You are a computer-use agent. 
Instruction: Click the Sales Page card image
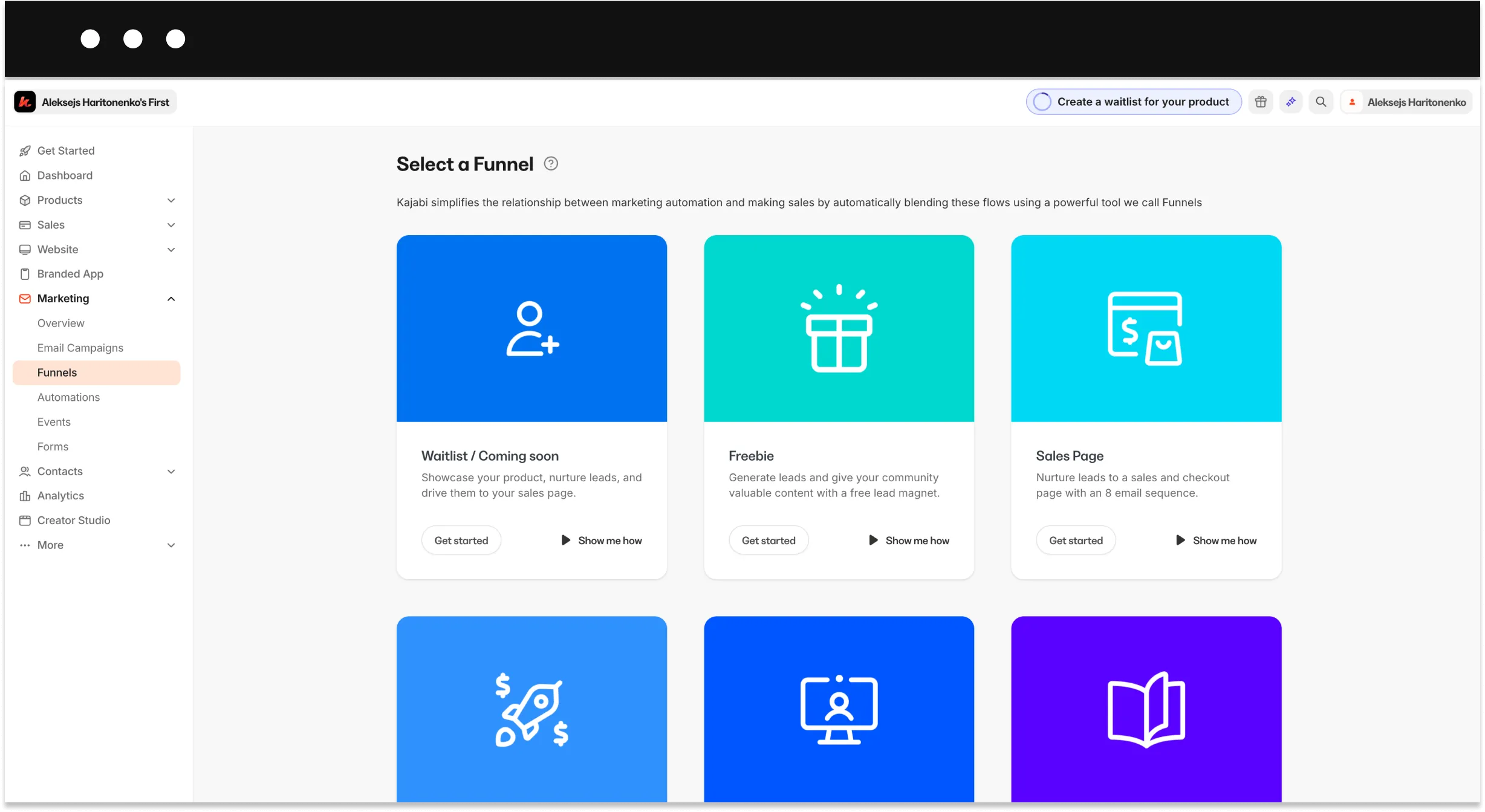coord(1146,328)
